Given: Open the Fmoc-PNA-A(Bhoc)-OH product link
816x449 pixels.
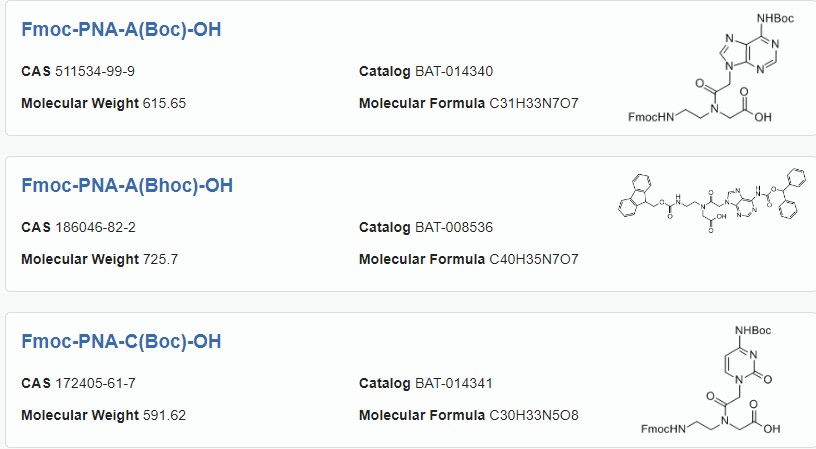Looking at the screenshot, I should [x=127, y=185].
